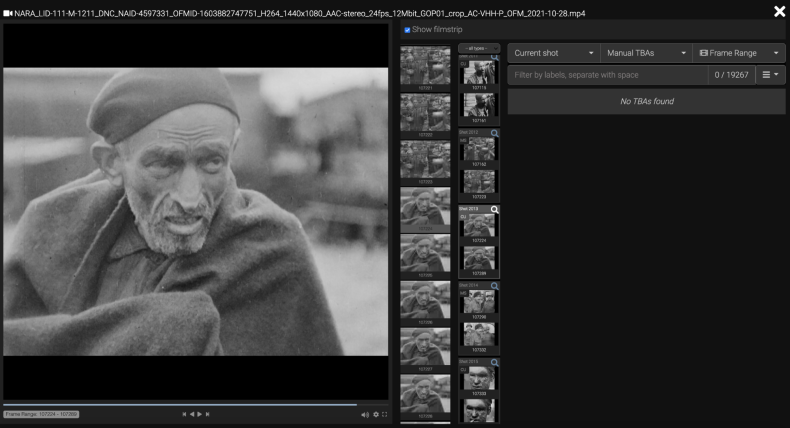
Task: Click the No TBAs found message
Action: pyautogui.click(x=646, y=101)
